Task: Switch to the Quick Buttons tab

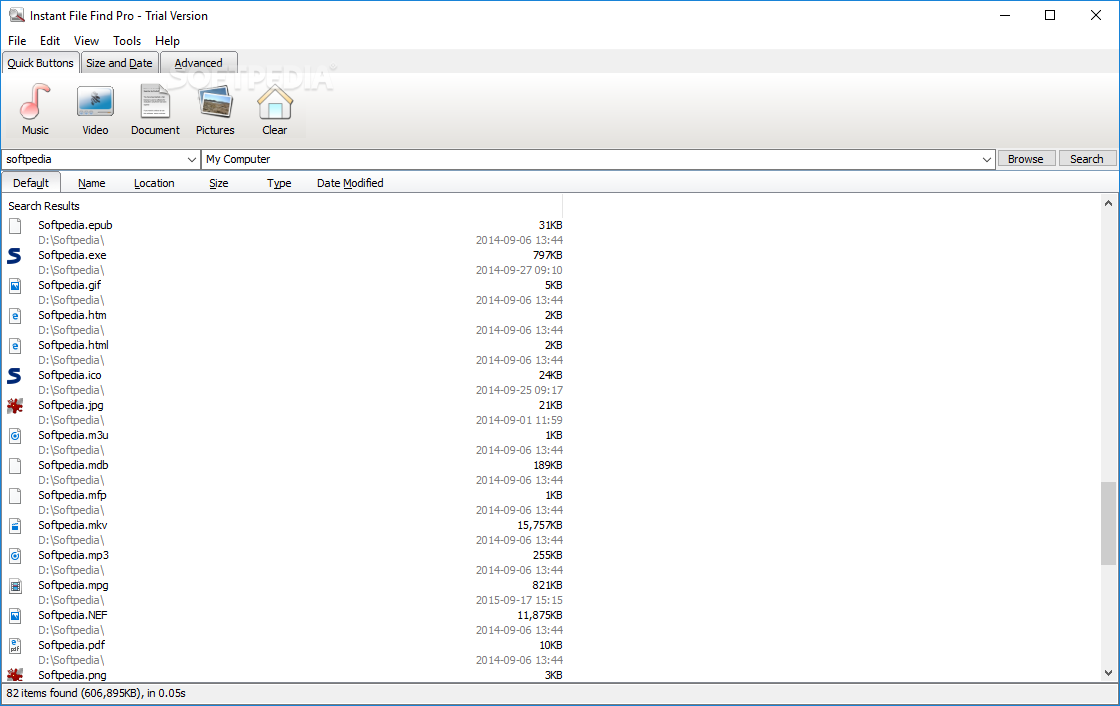Action: [x=40, y=63]
